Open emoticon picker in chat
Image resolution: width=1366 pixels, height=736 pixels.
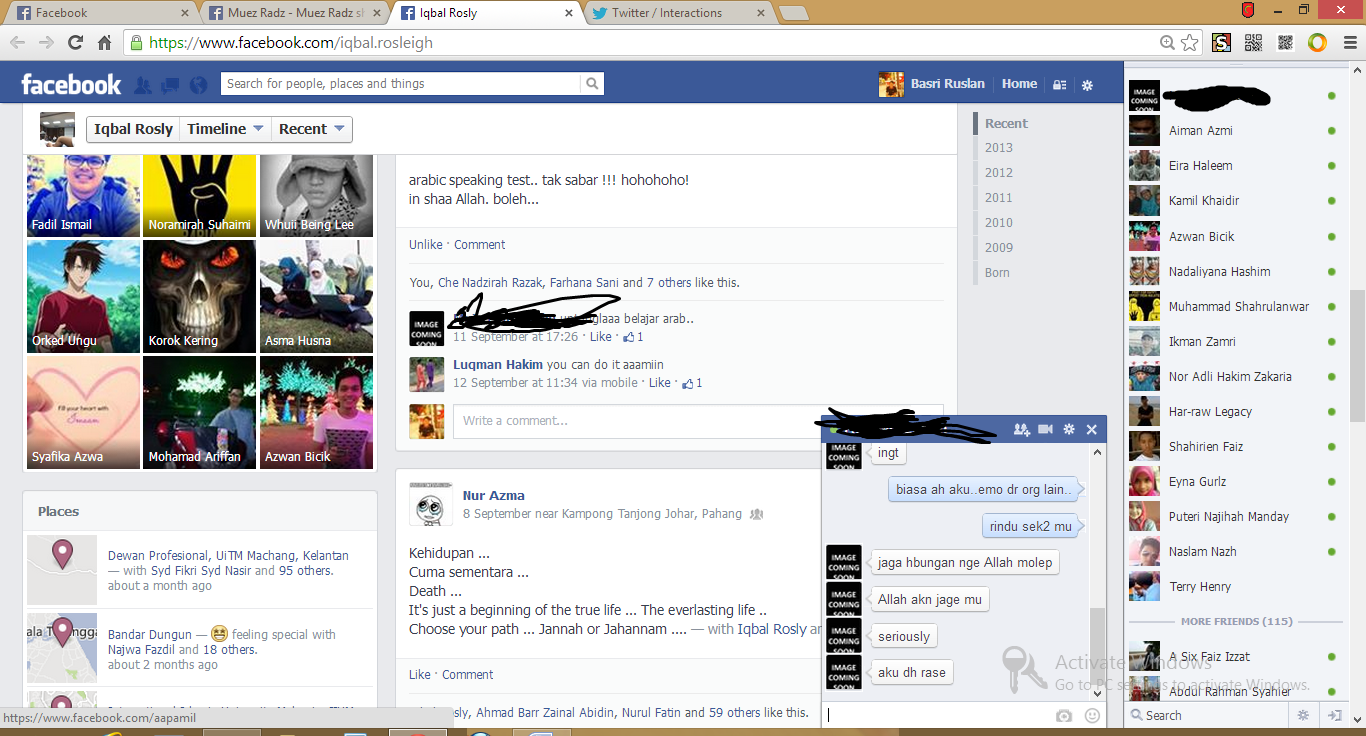[x=1092, y=716]
